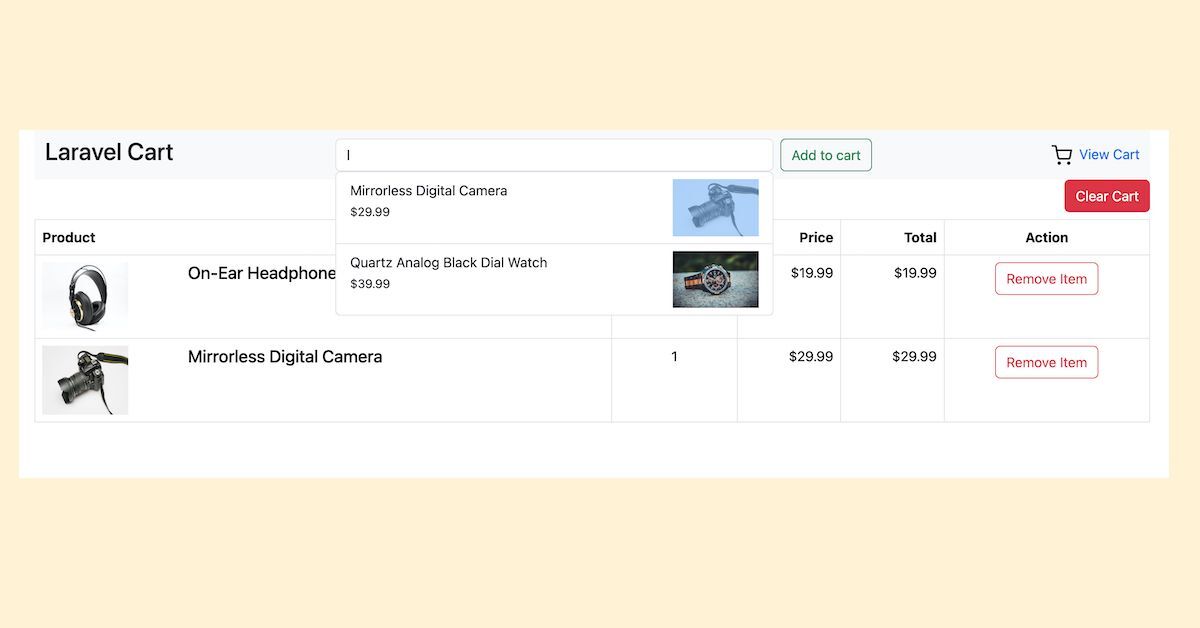Click the watch image in suggestions list
Viewport: 1200px width, 628px height.
(715, 279)
